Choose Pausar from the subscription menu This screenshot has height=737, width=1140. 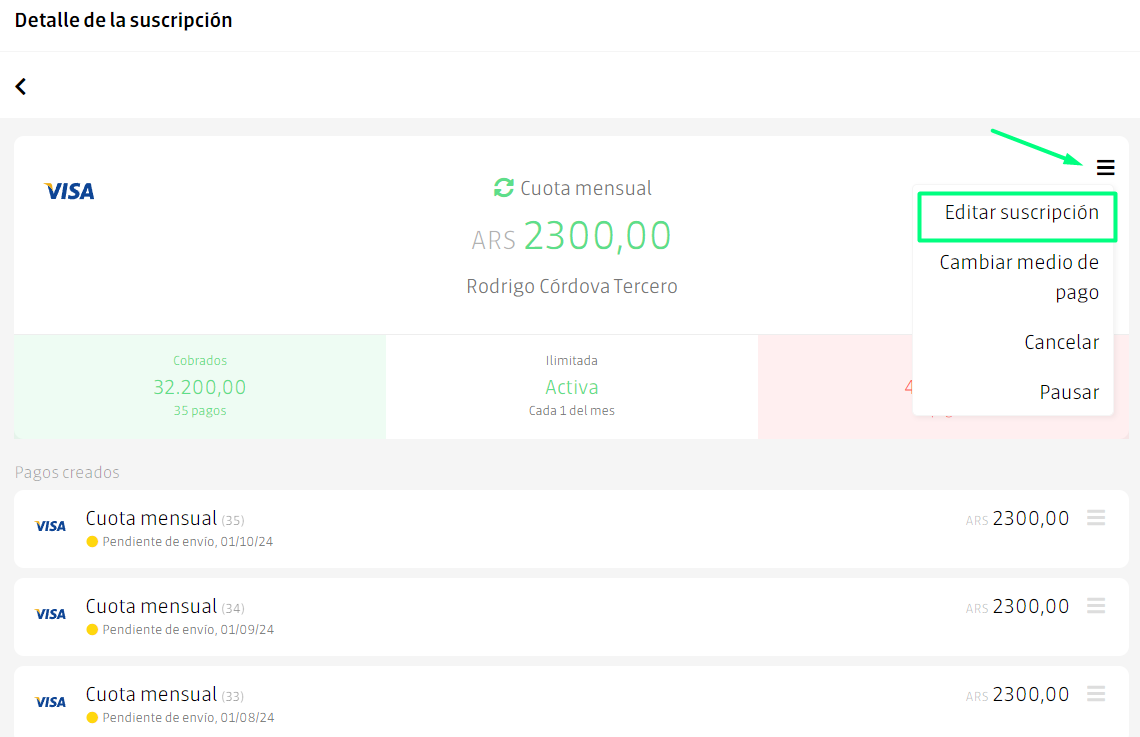1069,392
